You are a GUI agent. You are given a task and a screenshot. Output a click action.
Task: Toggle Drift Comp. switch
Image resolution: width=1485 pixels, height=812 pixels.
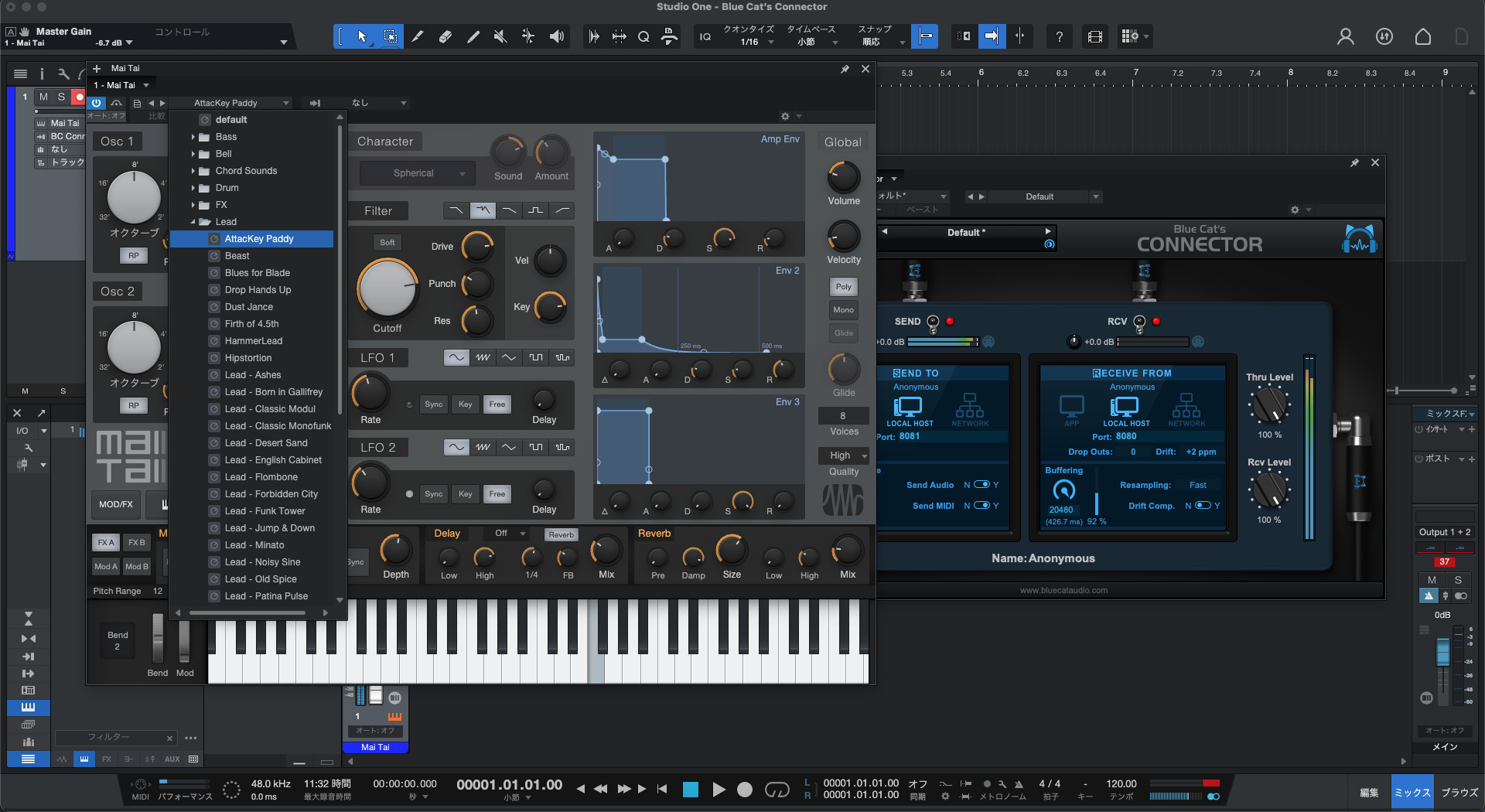pyautogui.click(x=1203, y=506)
